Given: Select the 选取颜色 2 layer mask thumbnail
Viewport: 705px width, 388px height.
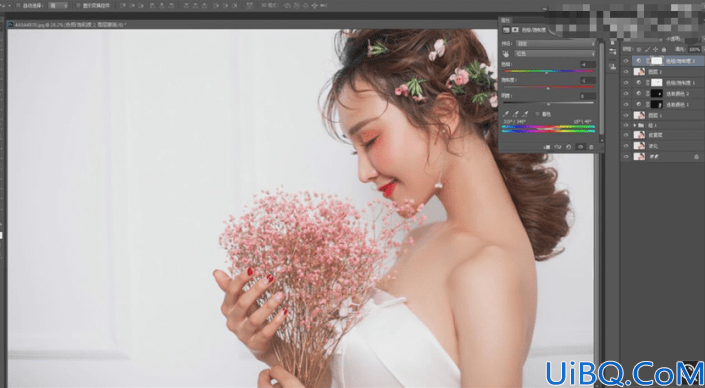Looking at the screenshot, I should point(657,94).
